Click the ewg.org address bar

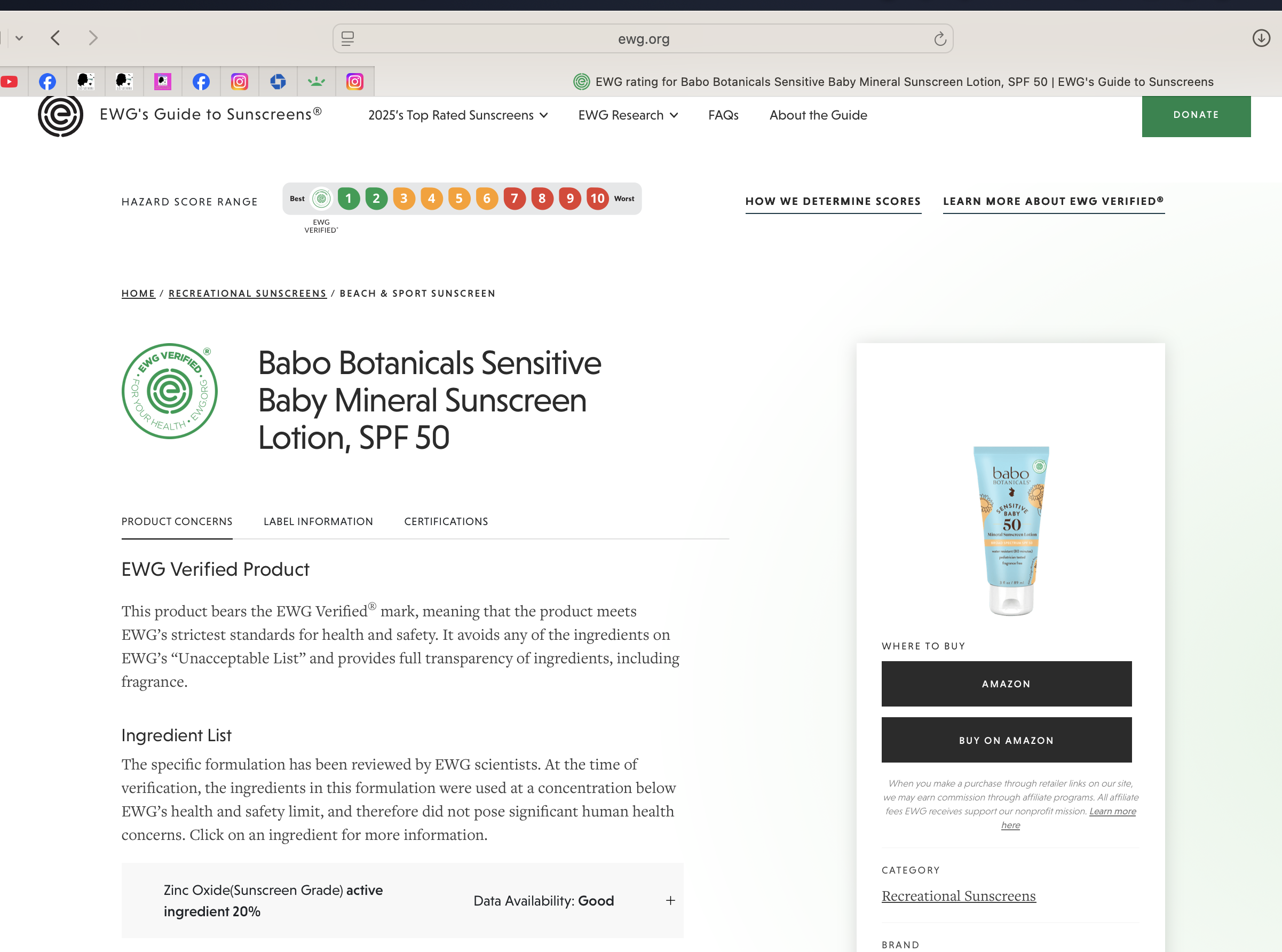(643, 38)
